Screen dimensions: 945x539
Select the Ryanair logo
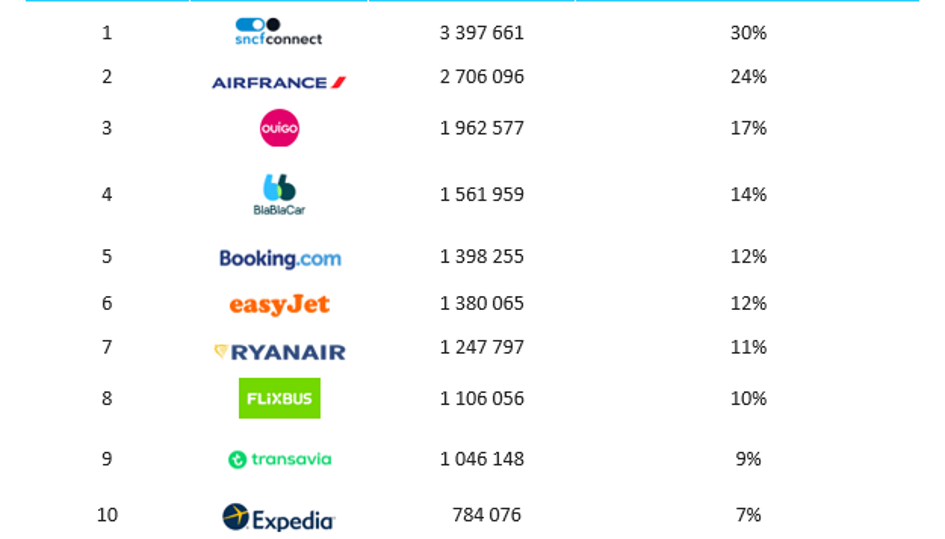(280, 352)
